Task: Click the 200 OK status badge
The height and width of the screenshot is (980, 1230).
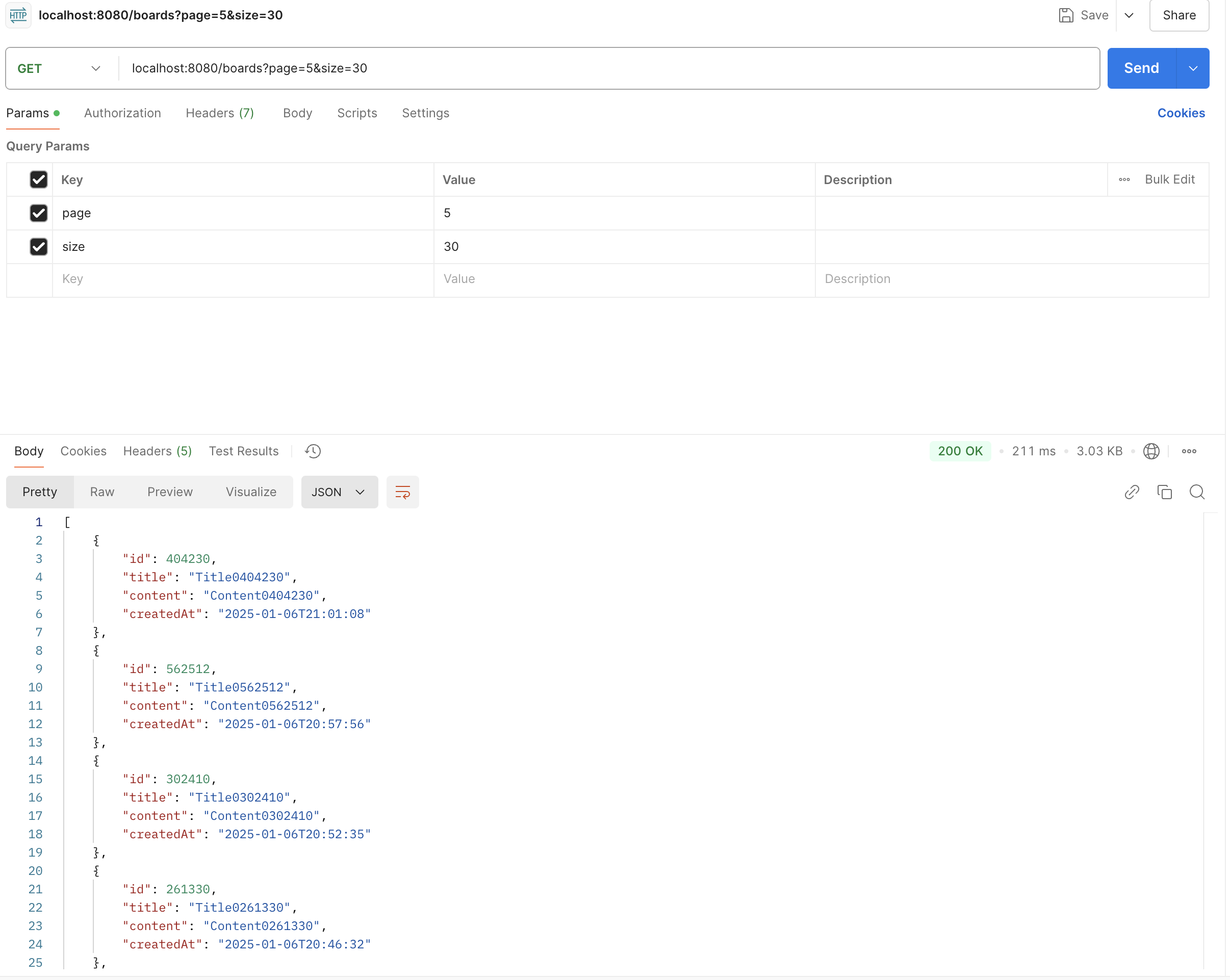Action: point(960,451)
